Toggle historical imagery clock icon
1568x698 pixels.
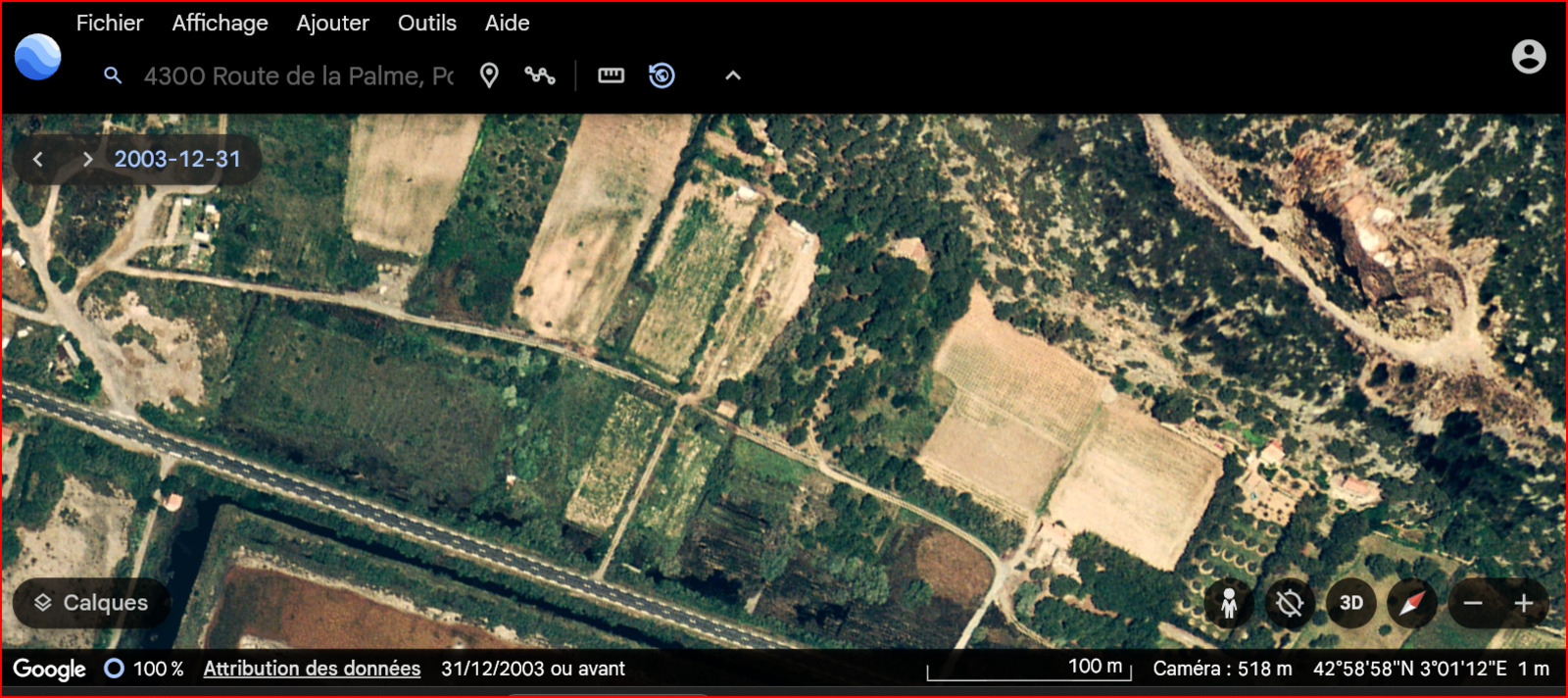pyautogui.click(x=661, y=75)
